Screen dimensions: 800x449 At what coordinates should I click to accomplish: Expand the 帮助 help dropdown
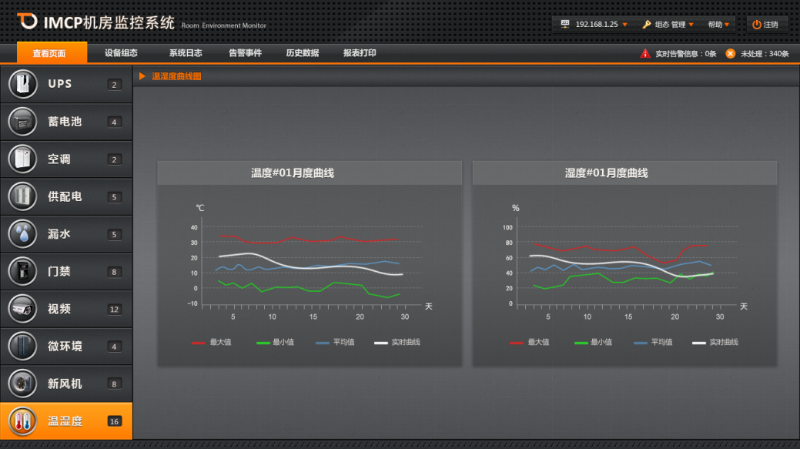[719, 24]
